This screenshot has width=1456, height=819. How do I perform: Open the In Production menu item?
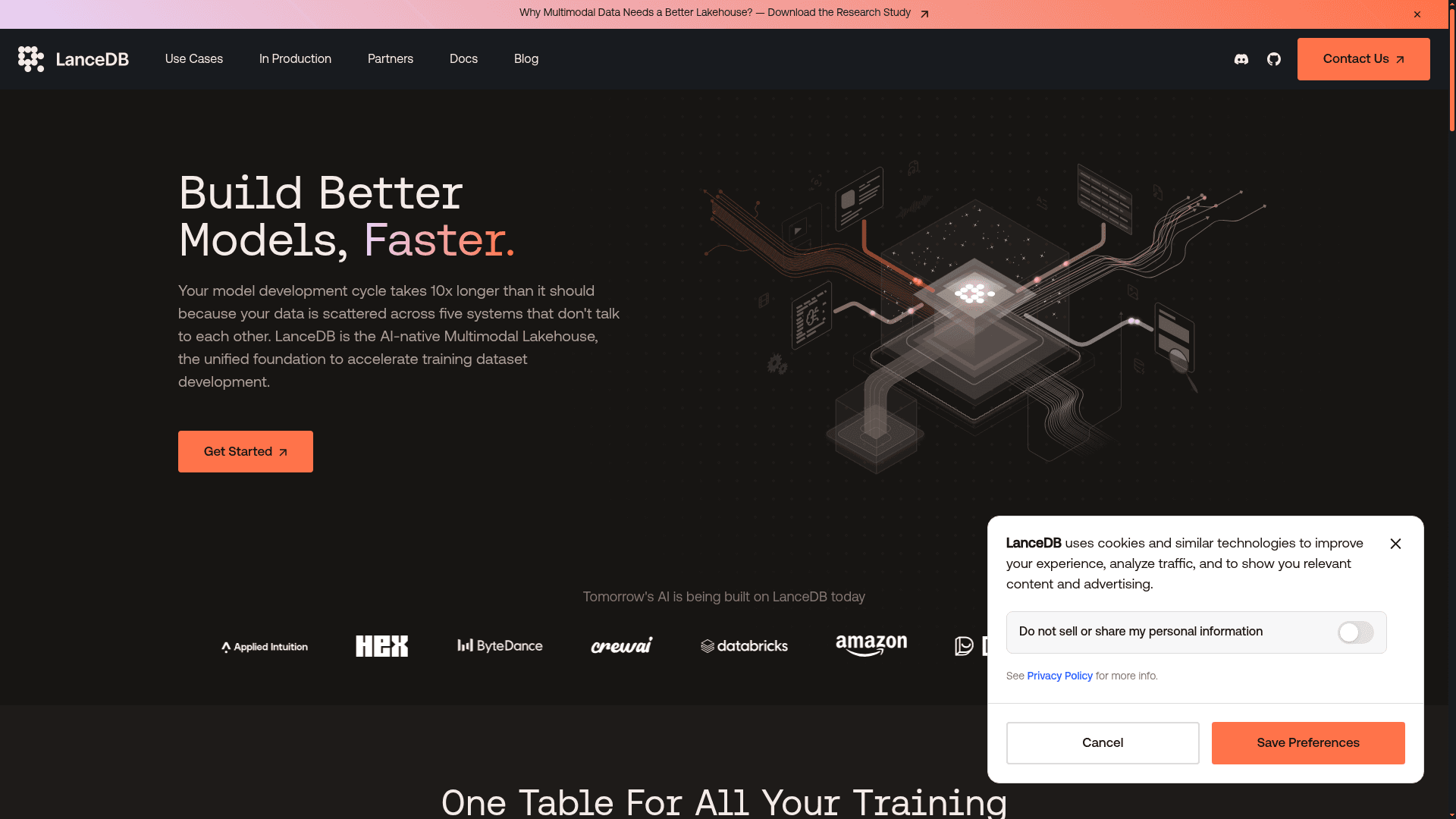[x=295, y=59]
